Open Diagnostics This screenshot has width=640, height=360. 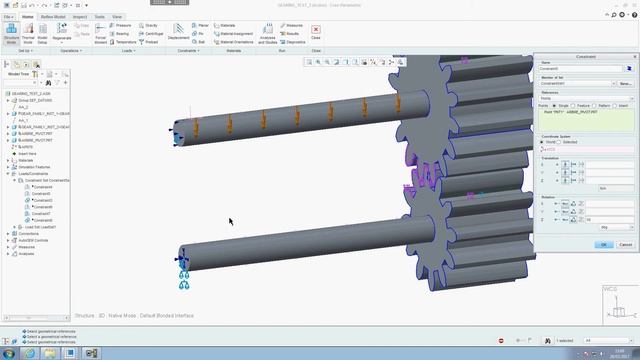293,42
